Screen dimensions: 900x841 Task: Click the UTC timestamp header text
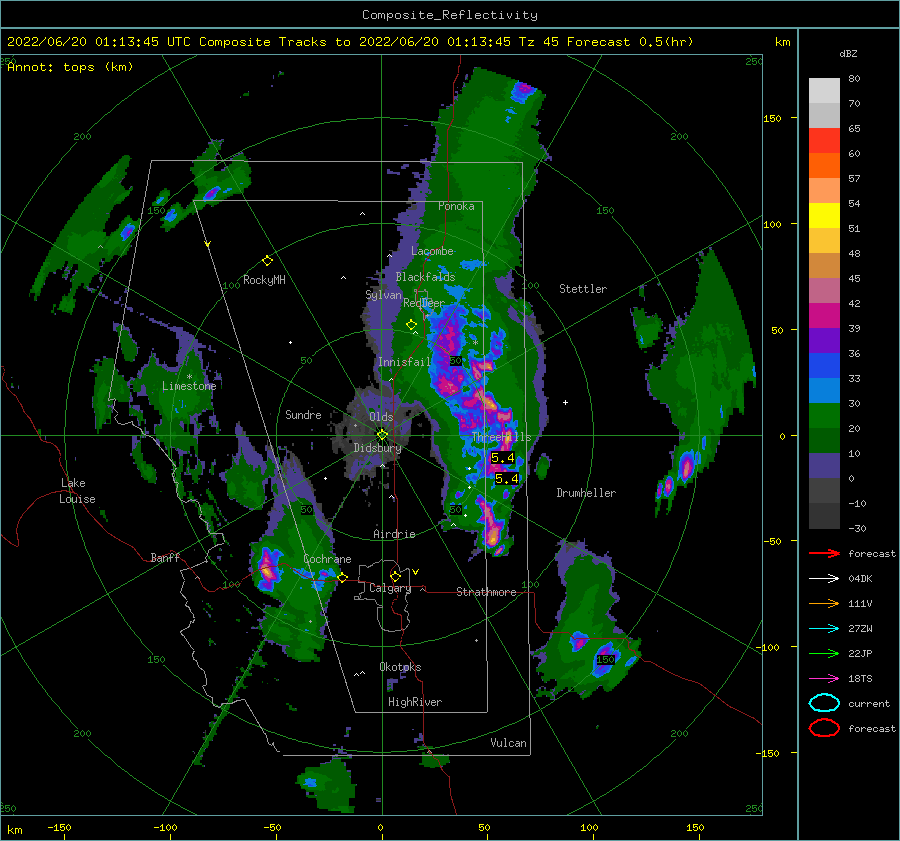[x=350, y=42]
